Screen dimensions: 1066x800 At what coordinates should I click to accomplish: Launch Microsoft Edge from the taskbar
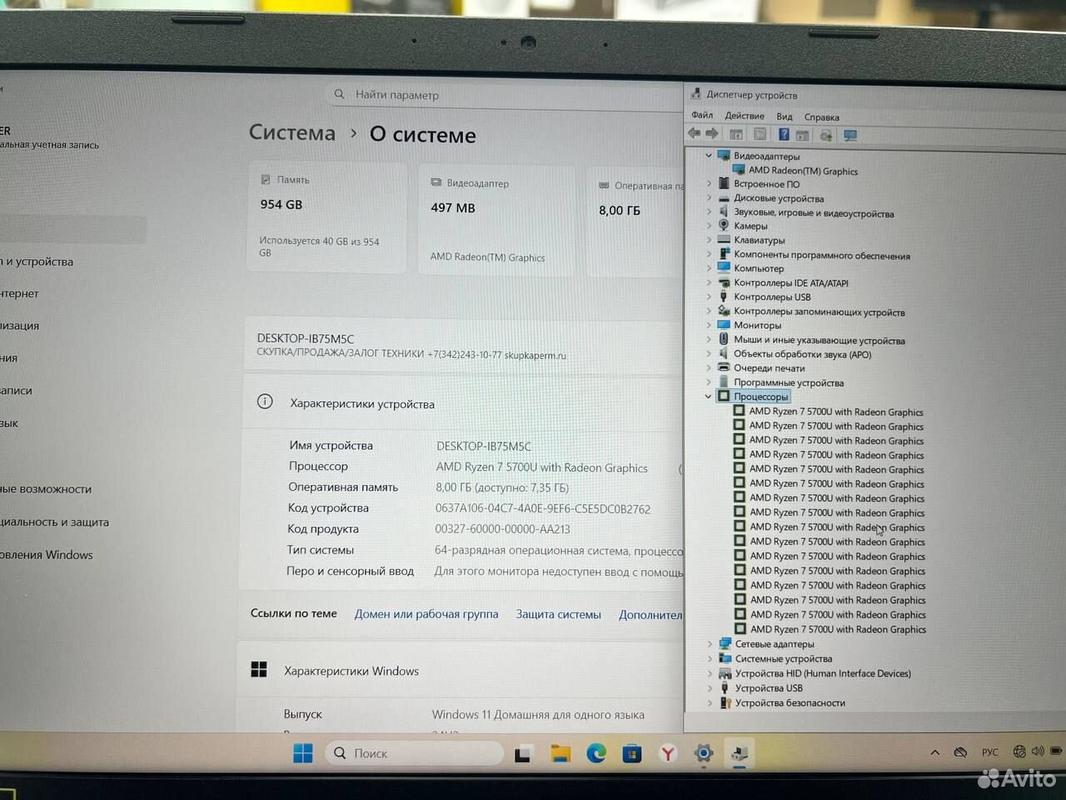pos(596,754)
